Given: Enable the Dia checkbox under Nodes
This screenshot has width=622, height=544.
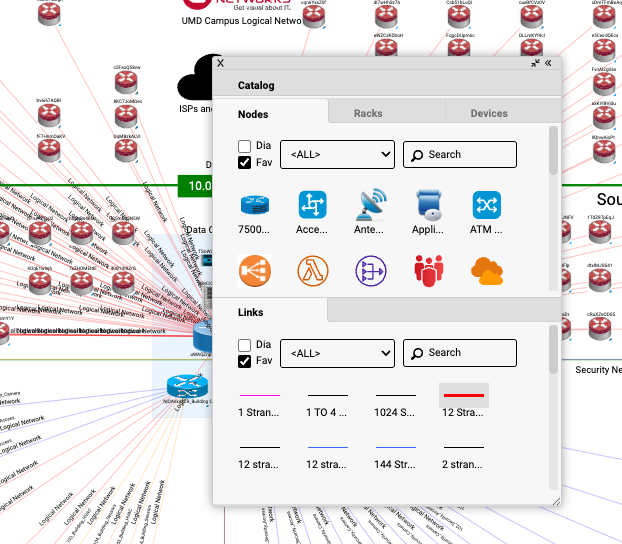Looking at the screenshot, I should (x=245, y=146).
